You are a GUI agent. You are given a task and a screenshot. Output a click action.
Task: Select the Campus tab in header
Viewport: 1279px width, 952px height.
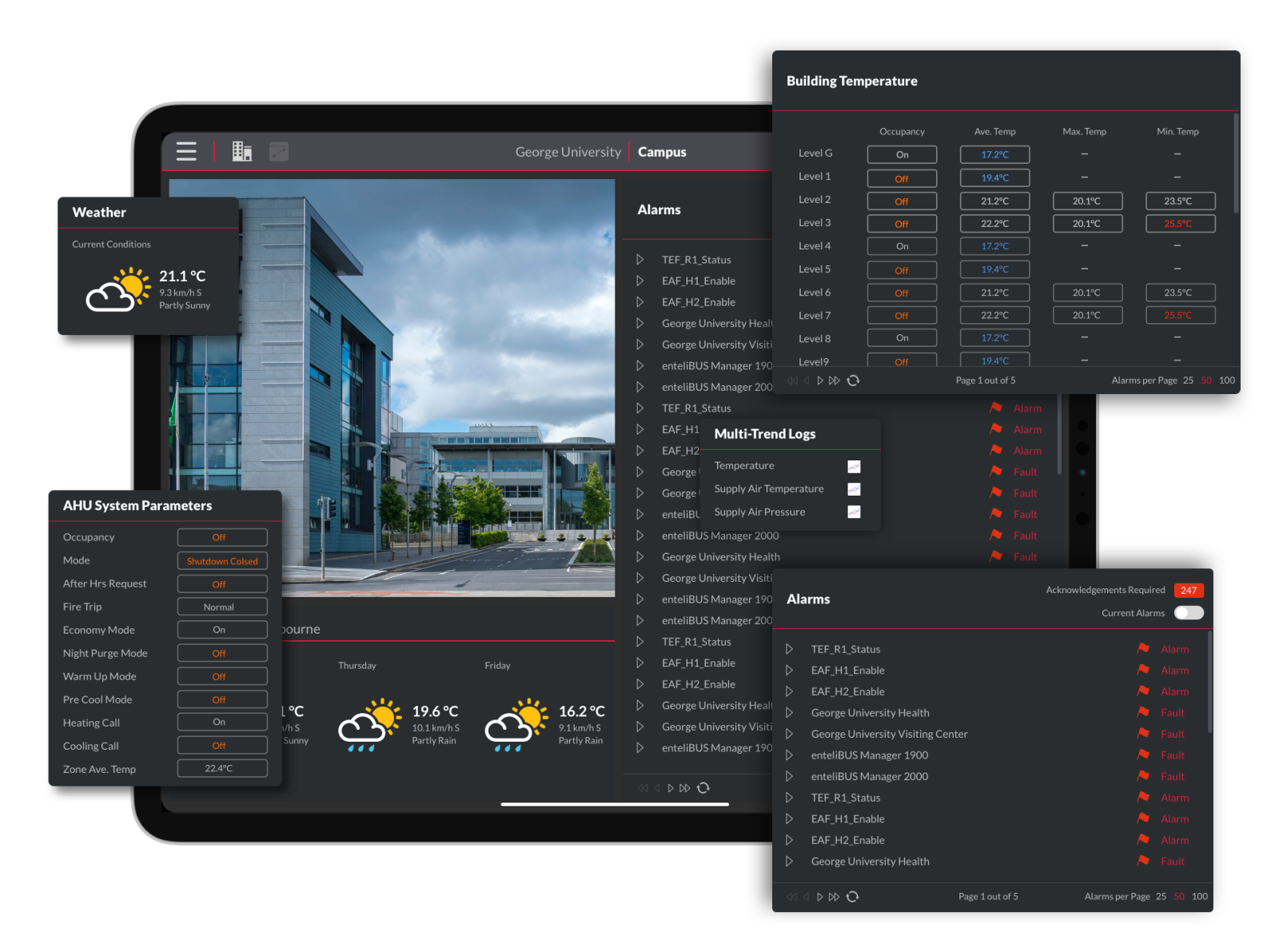click(661, 152)
